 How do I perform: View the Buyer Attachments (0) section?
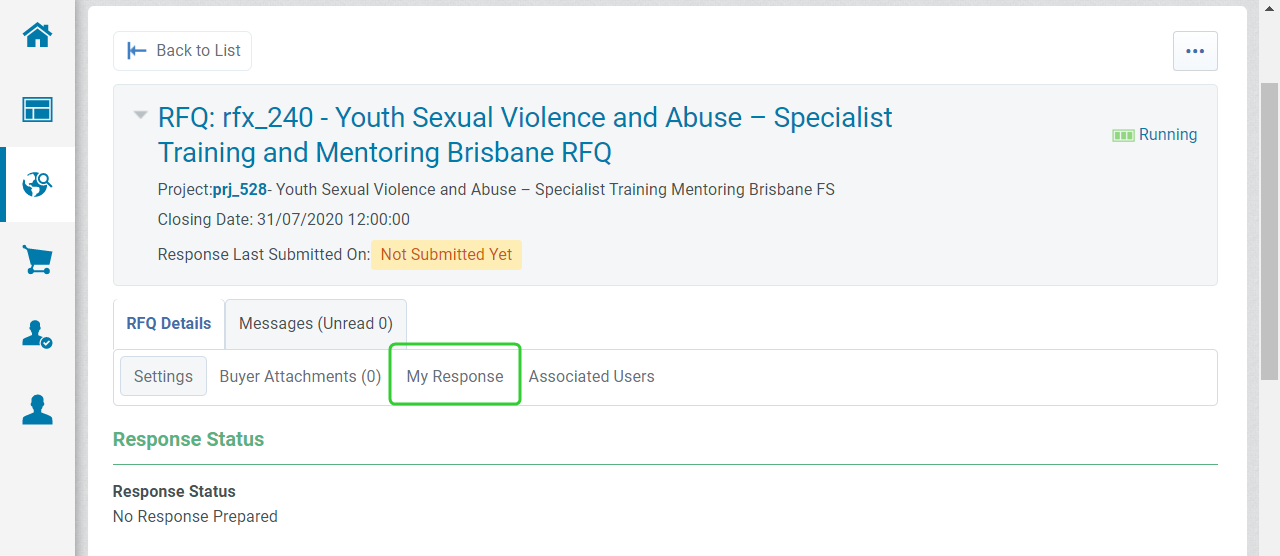pos(300,376)
